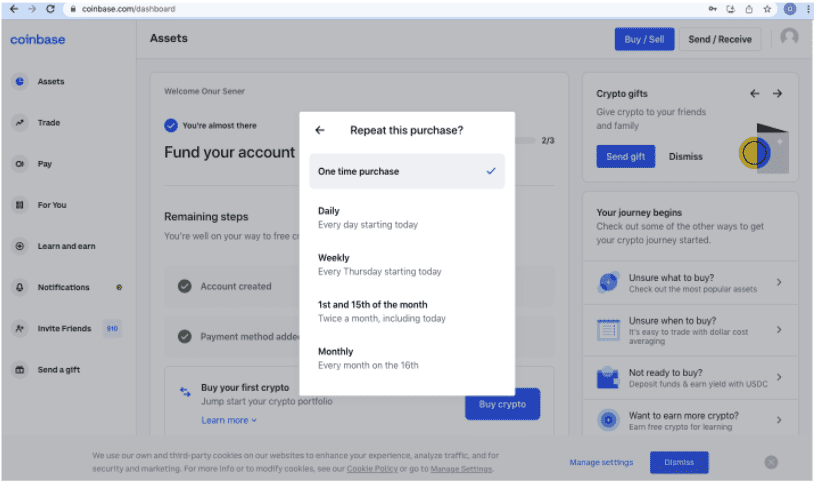The image size is (815, 484).
Task: Dismiss the cookie banner
Action: pyautogui.click(x=679, y=462)
